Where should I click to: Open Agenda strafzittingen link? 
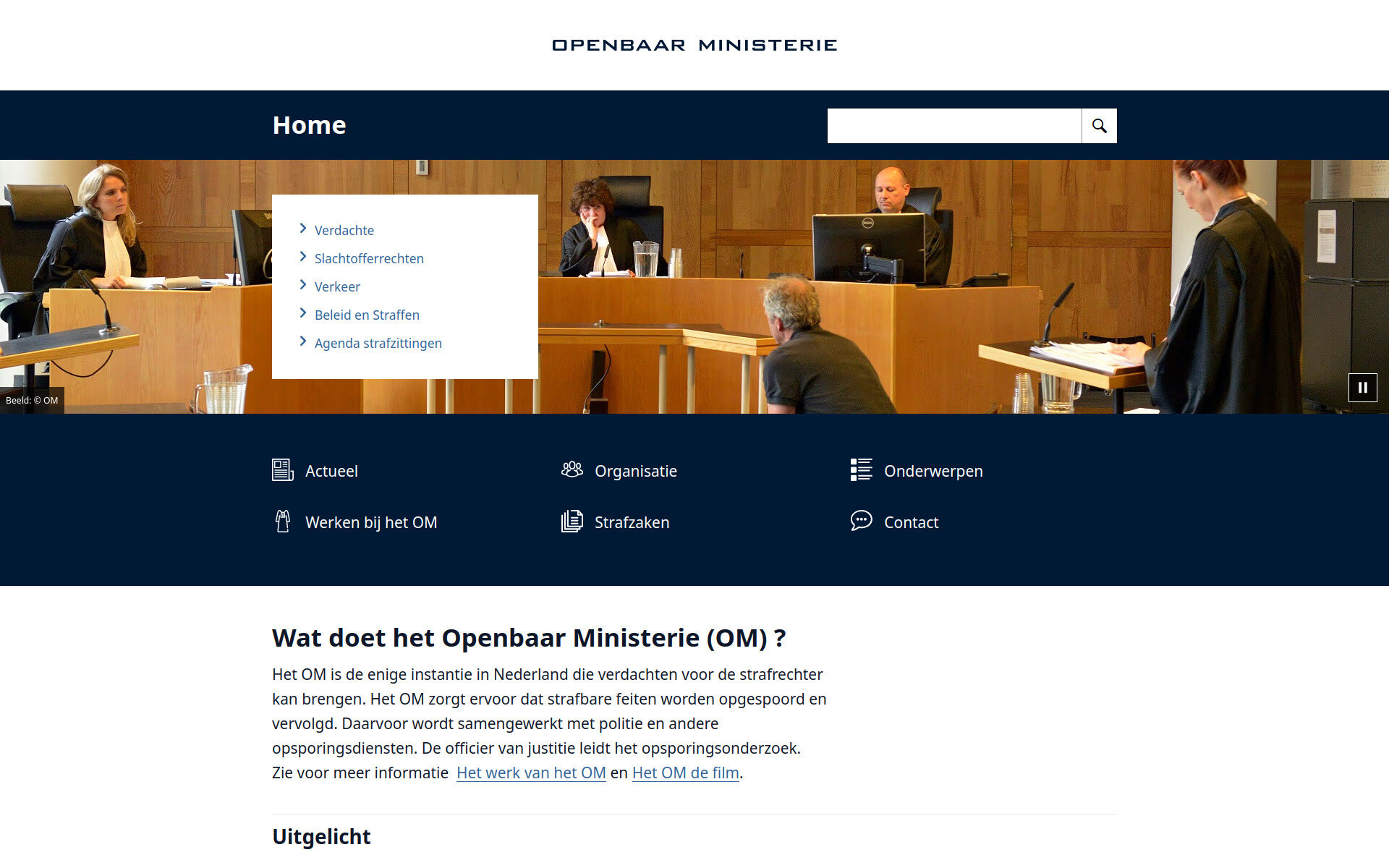(x=378, y=343)
